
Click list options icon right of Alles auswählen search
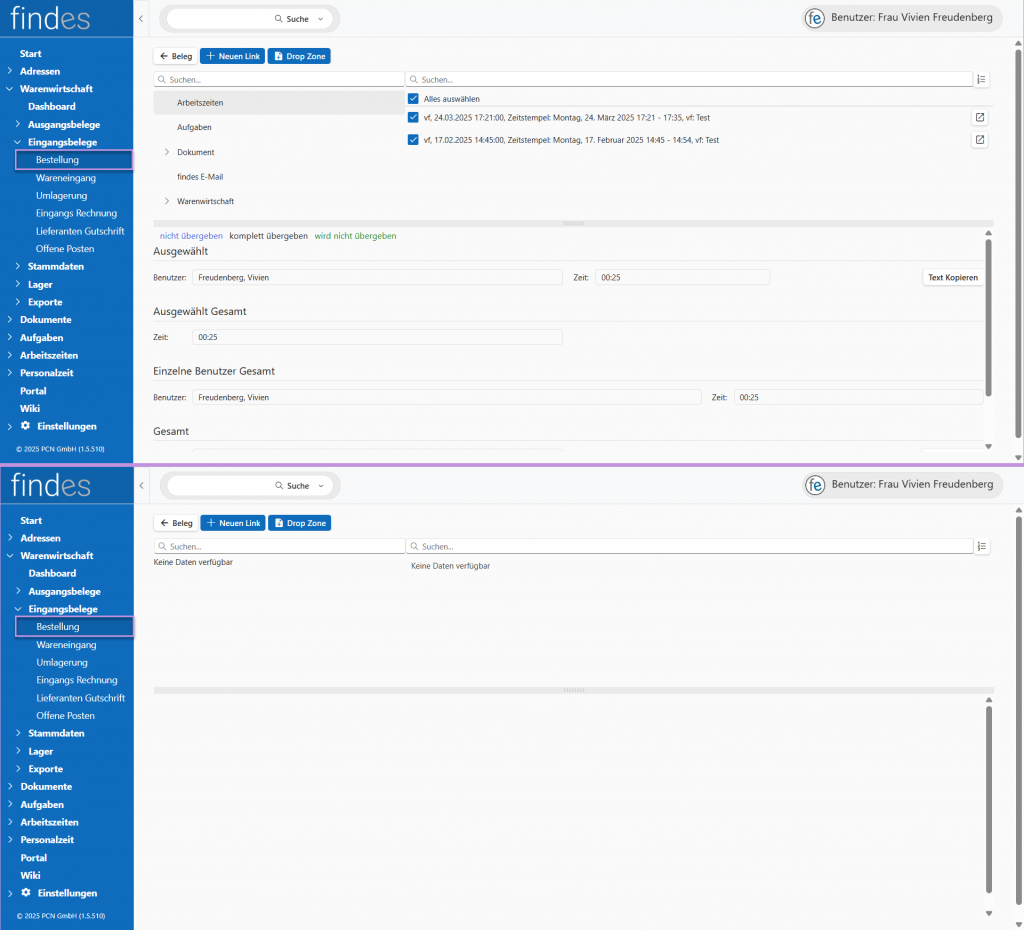coord(982,79)
